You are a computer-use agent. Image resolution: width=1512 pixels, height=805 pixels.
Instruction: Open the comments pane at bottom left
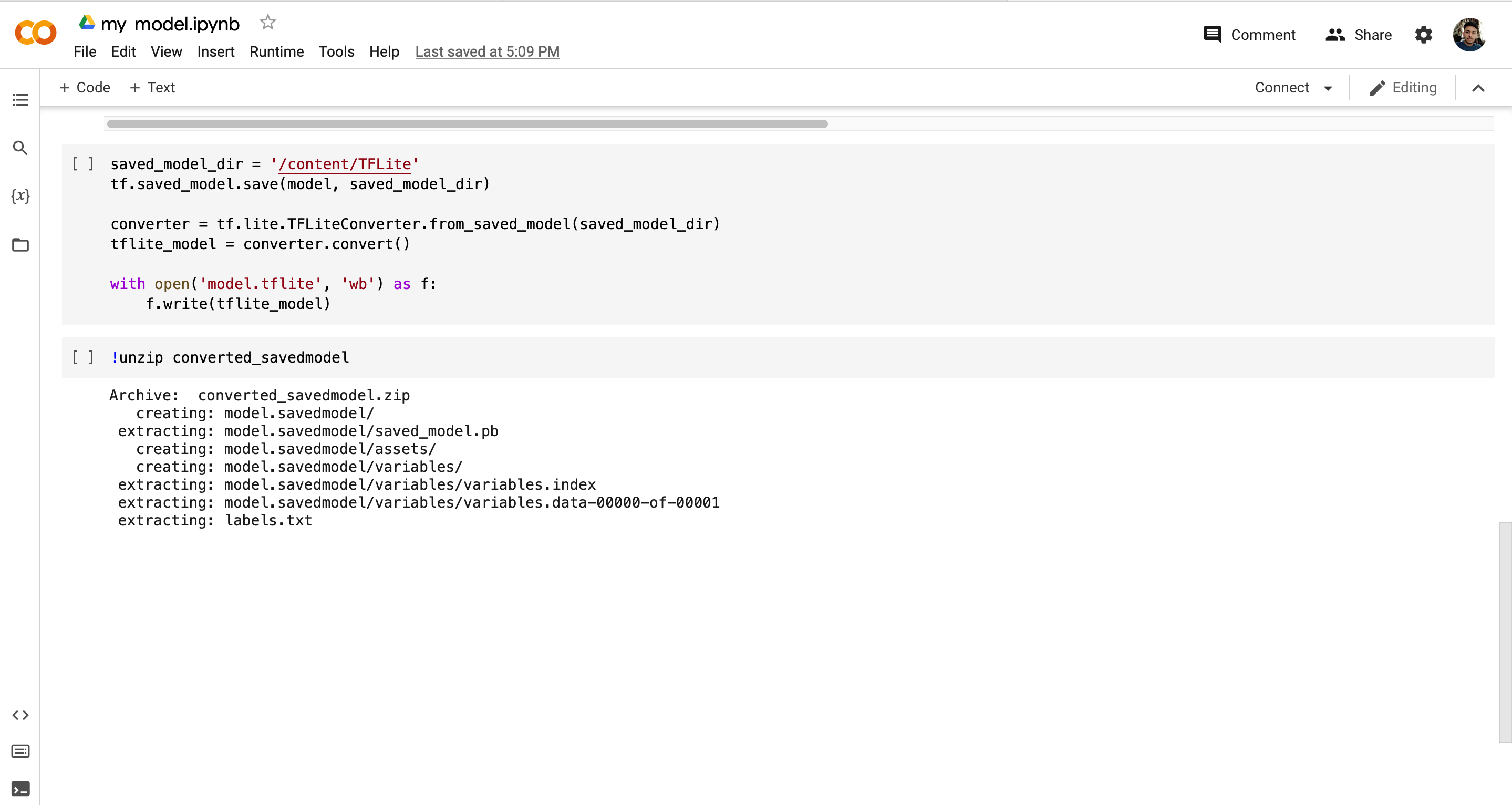tap(20, 751)
